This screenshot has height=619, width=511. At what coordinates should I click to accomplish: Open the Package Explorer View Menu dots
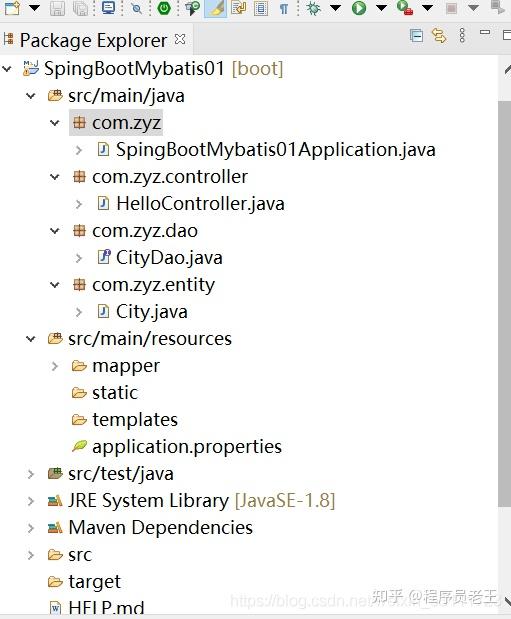pyautogui.click(x=462, y=36)
